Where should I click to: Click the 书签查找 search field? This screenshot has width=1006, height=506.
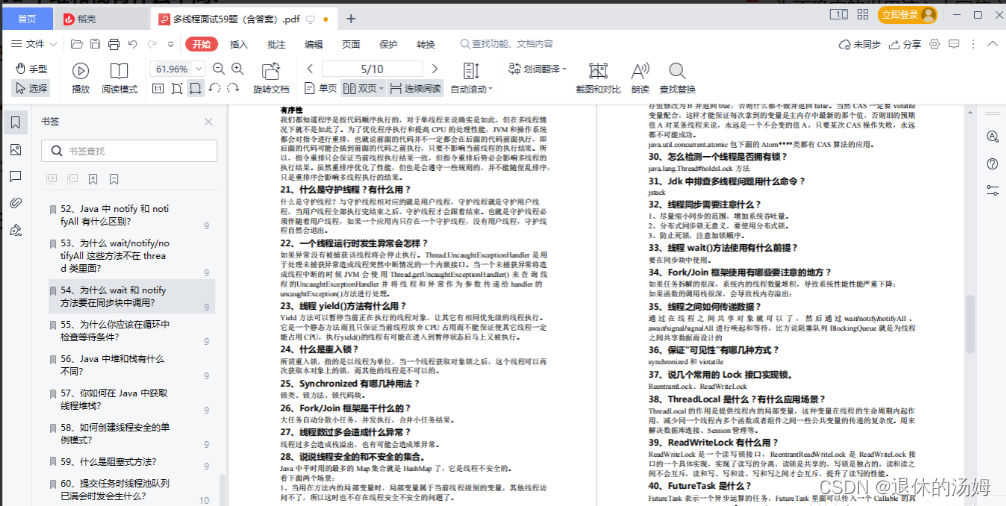tap(127, 151)
